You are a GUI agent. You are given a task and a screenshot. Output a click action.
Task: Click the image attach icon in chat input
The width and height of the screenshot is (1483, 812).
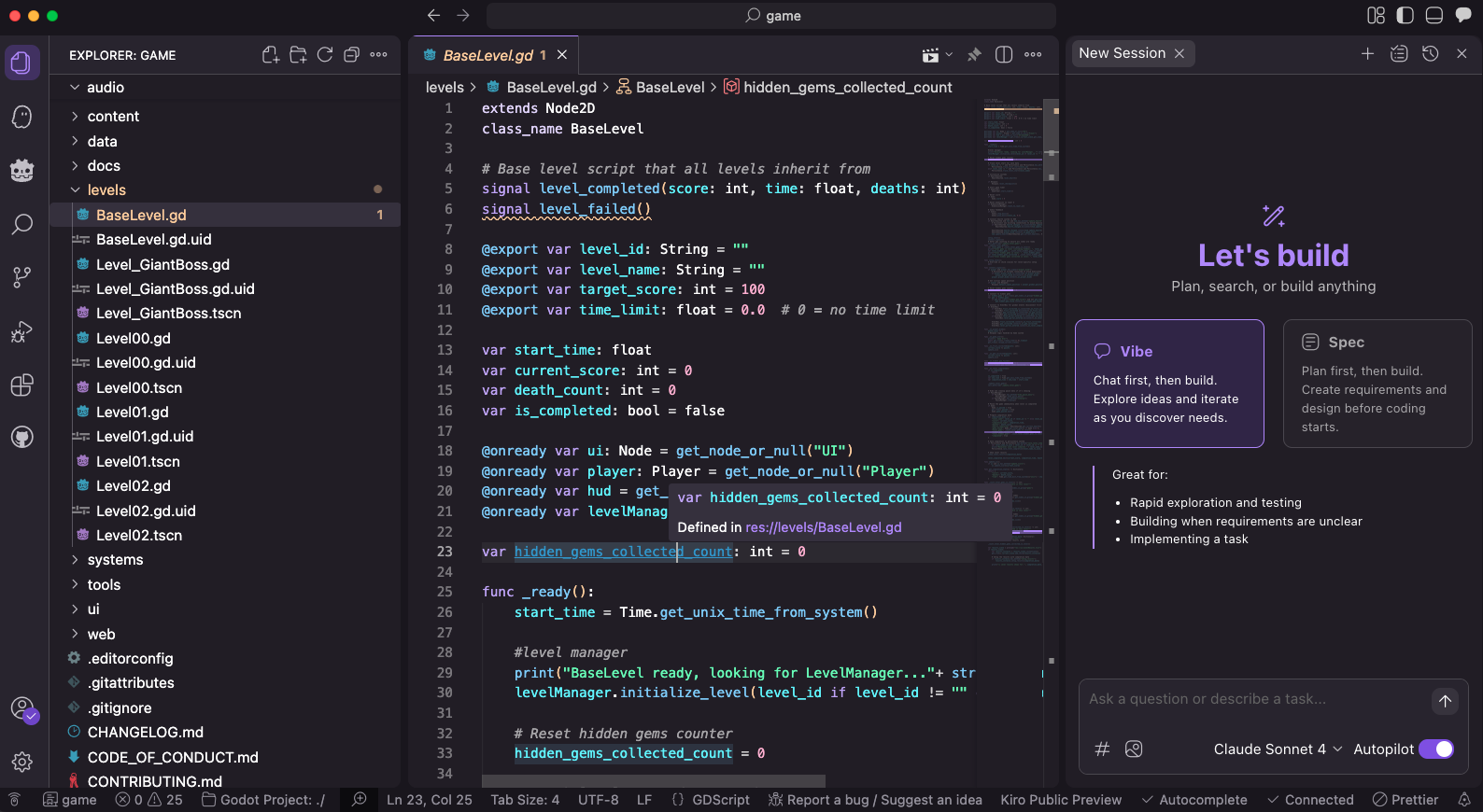(x=1134, y=749)
